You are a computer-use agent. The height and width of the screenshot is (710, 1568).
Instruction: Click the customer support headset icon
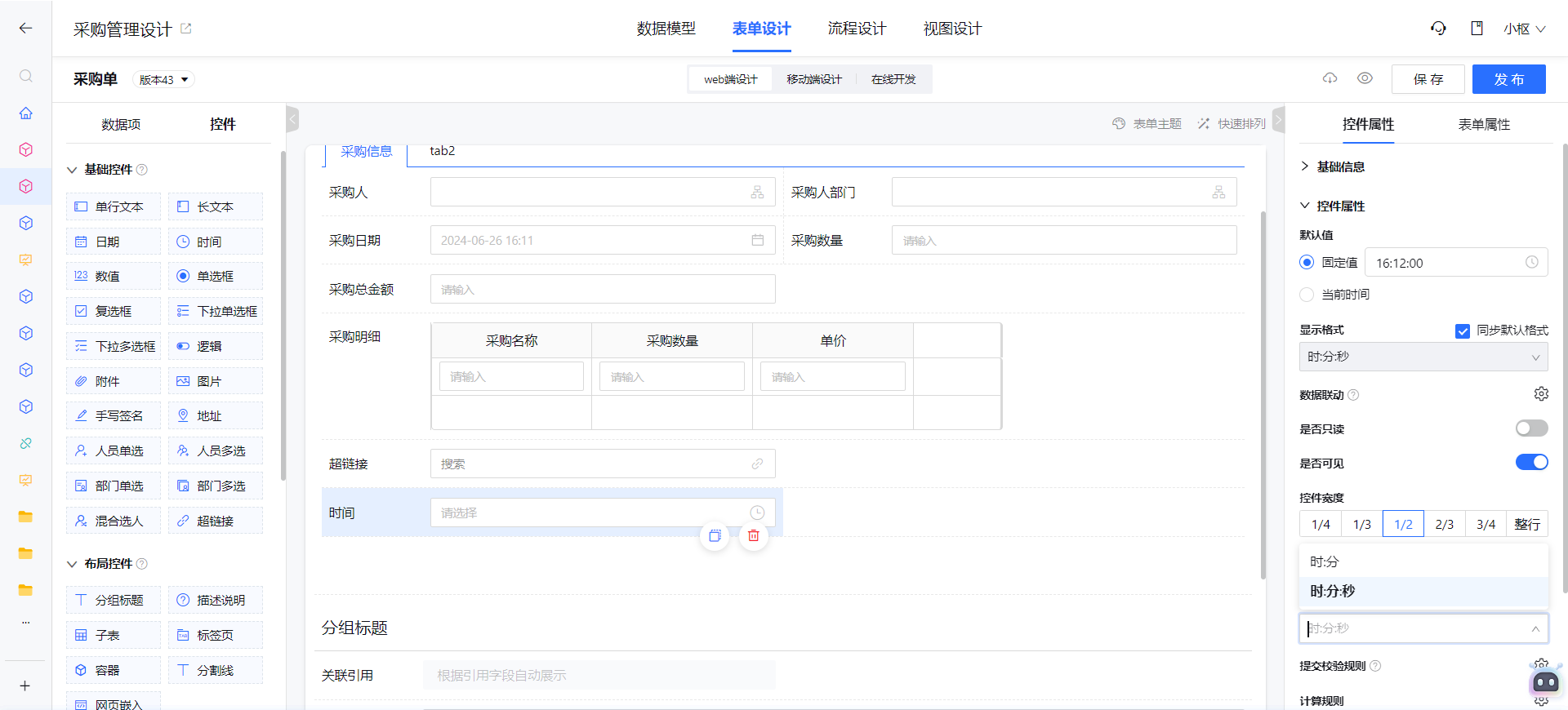(x=1438, y=29)
